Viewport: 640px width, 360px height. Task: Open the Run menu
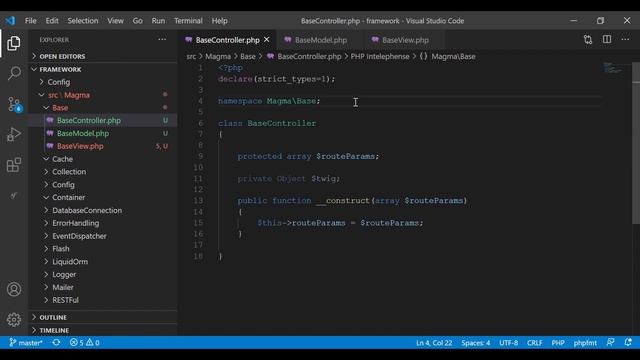158,20
